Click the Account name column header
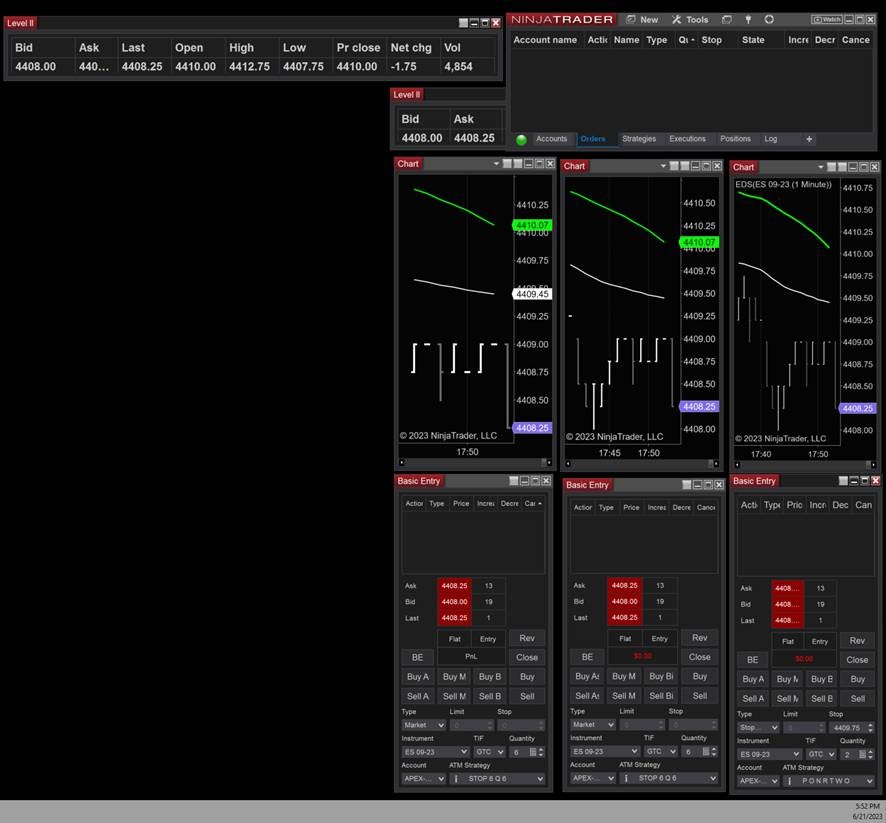The image size is (886, 823). [545, 40]
